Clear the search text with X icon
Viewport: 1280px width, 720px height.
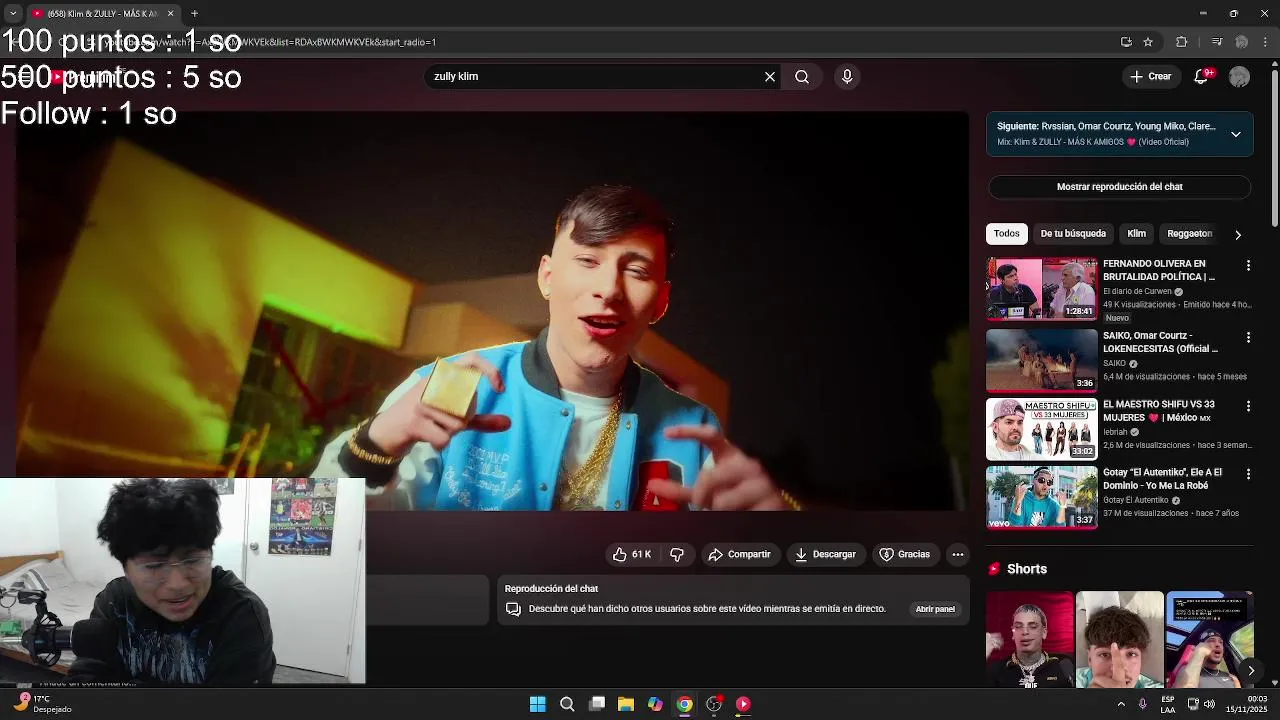(770, 76)
